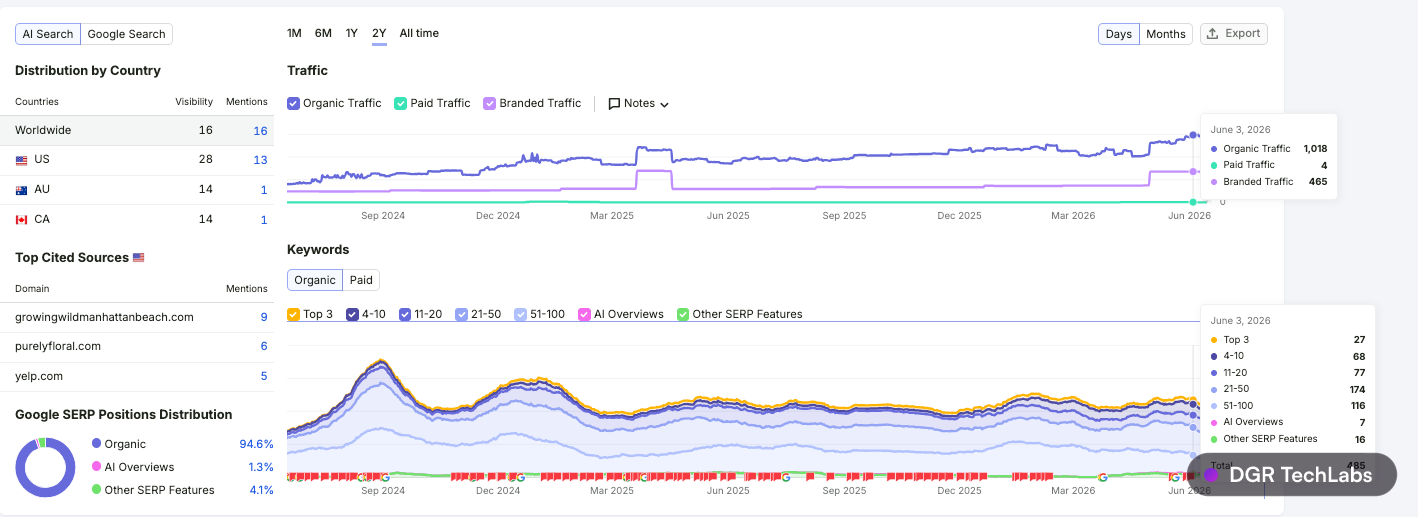
Task: Click the Distribution by Country heading
Action: (88, 71)
